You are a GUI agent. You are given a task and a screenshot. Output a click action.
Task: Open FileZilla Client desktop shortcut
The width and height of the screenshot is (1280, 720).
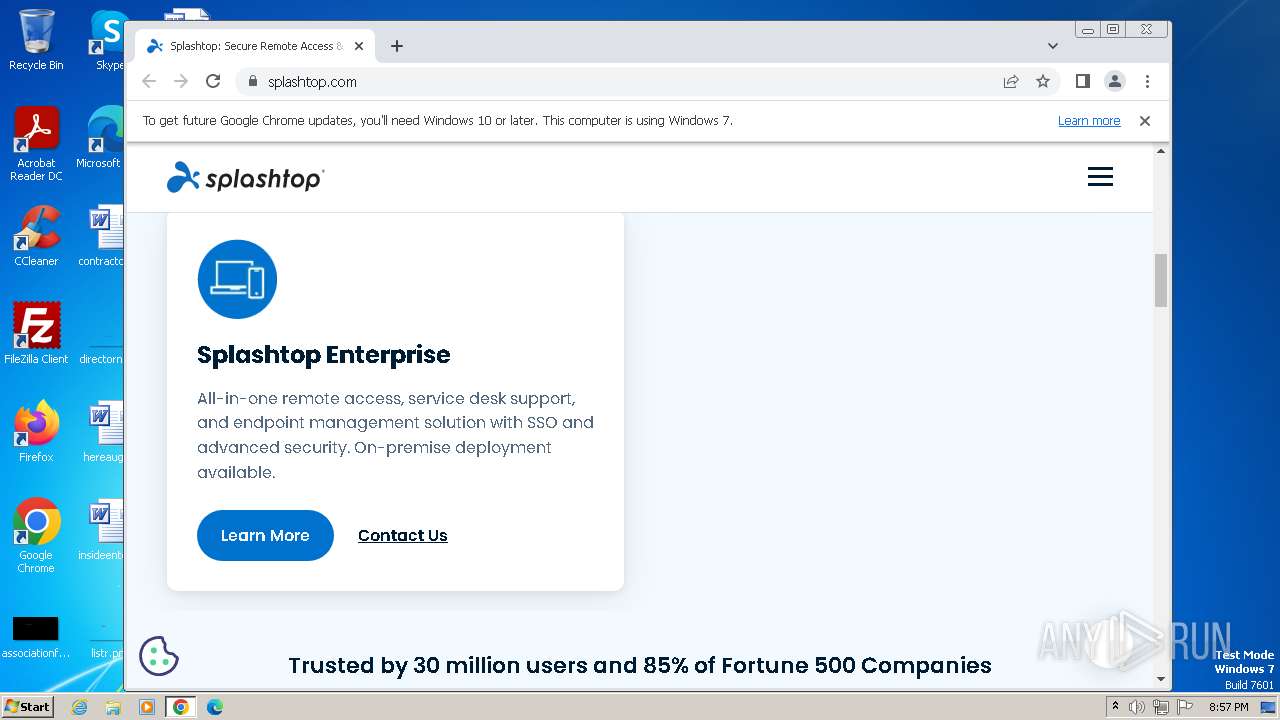pyautogui.click(x=36, y=333)
